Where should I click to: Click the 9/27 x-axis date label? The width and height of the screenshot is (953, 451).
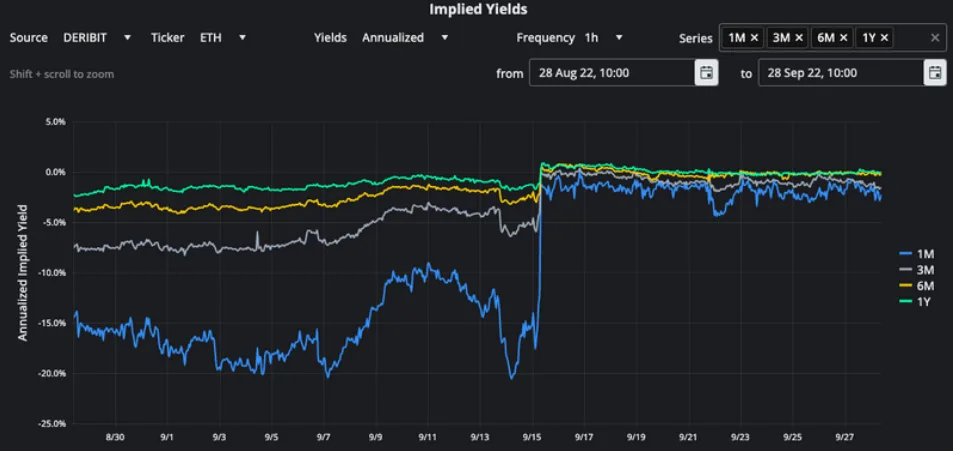coord(845,436)
